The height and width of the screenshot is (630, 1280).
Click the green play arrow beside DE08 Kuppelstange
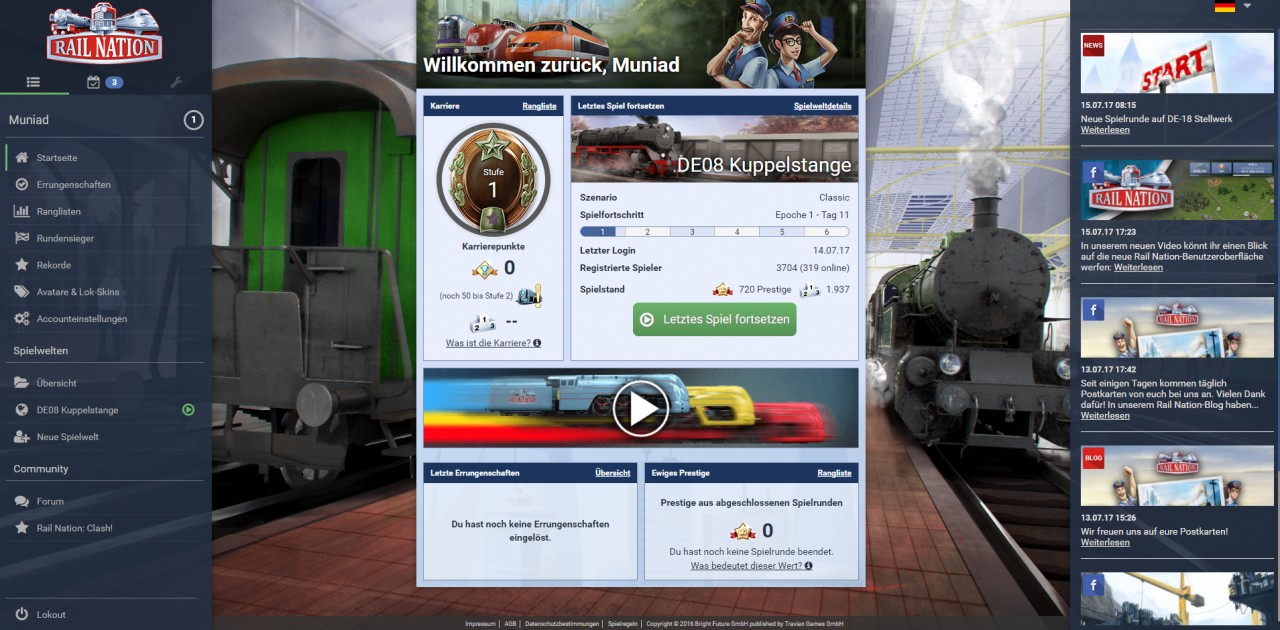[188, 410]
